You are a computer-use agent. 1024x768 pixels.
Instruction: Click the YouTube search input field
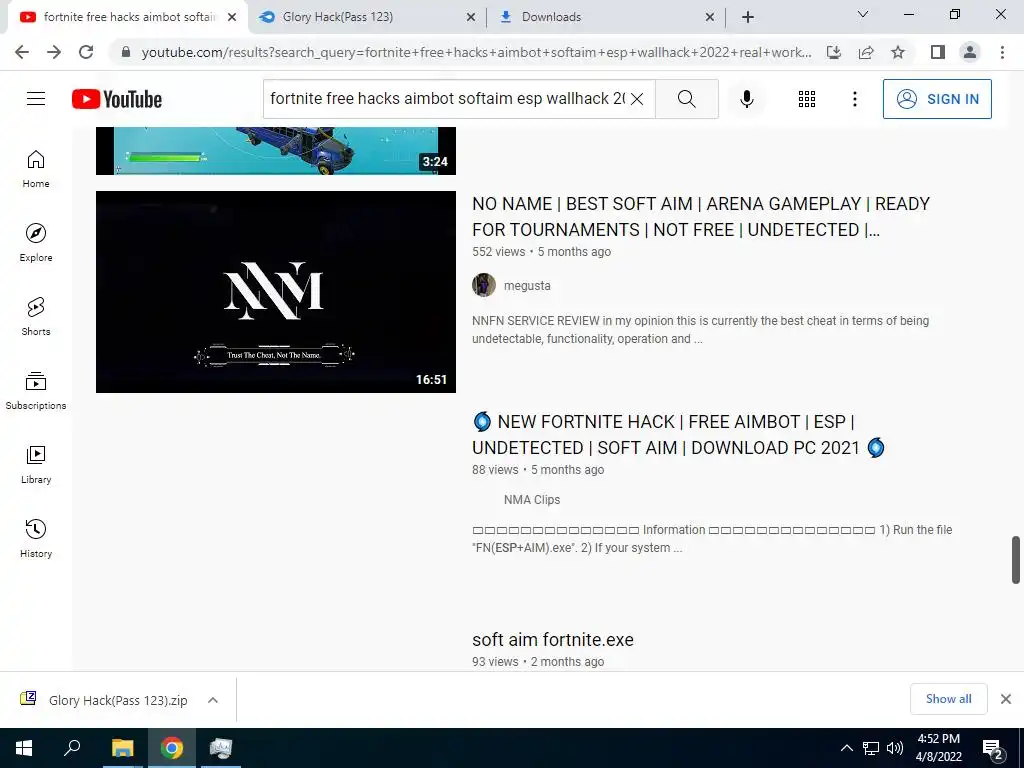447,99
